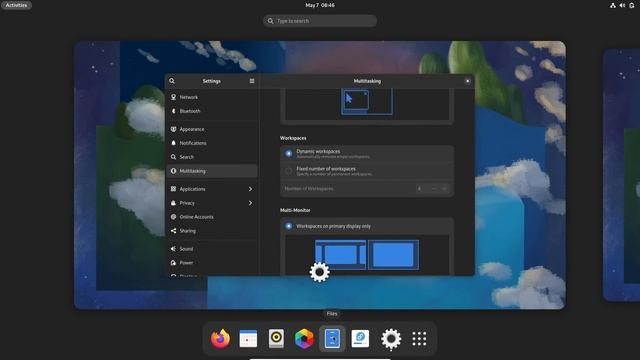Open Files from the dash
This screenshot has height=360, width=640.
pos(332,338)
